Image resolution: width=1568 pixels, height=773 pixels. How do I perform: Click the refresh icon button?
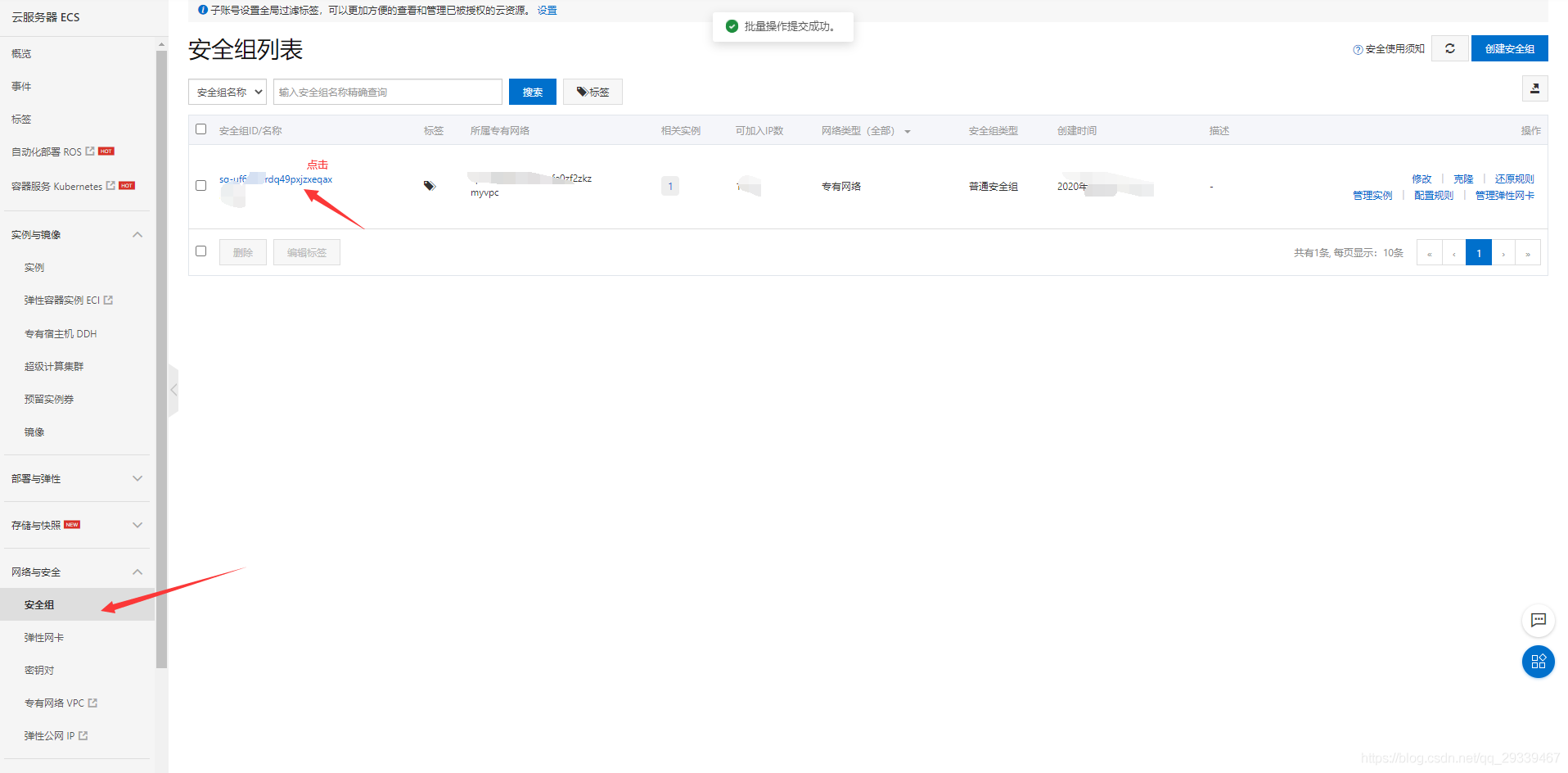click(x=1450, y=48)
